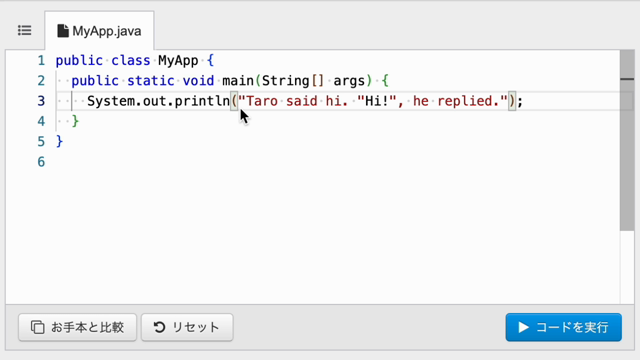Click the word main on line 2
This screenshot has height=360, width=640.
pyautogui.click(x=238, y=81)
